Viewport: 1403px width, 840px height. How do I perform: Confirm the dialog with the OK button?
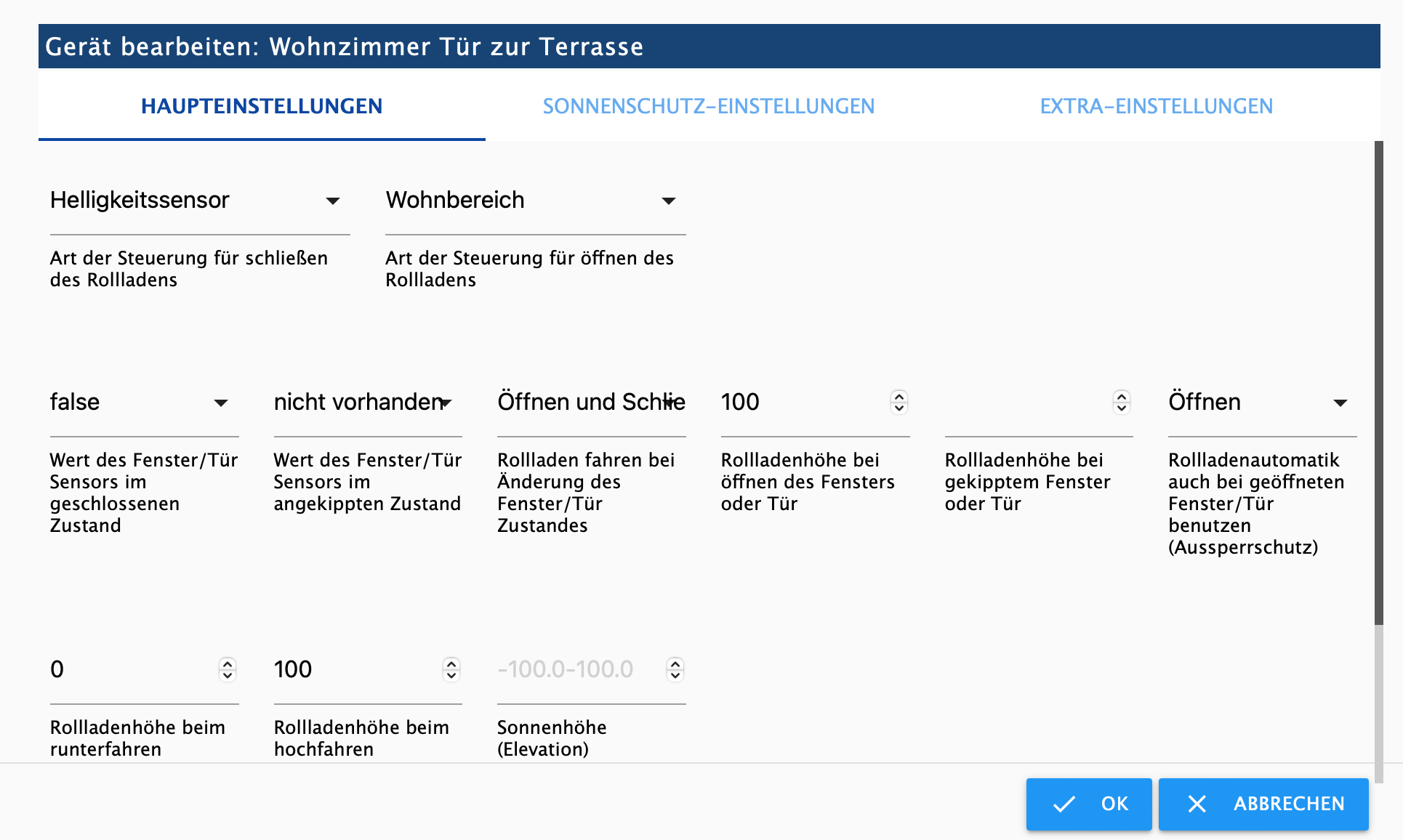pos(1089,804)
